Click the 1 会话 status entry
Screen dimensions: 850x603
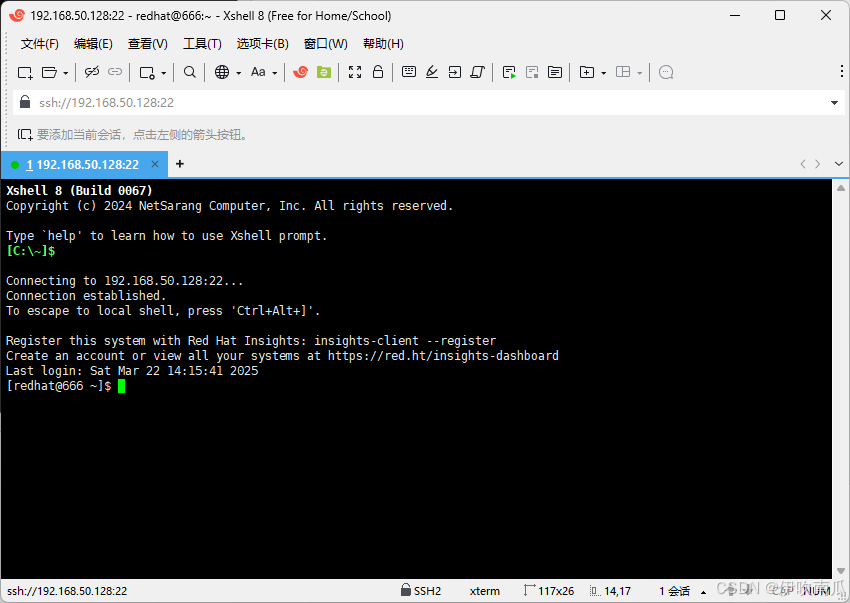pyautogui.click(x=674, y=591)
